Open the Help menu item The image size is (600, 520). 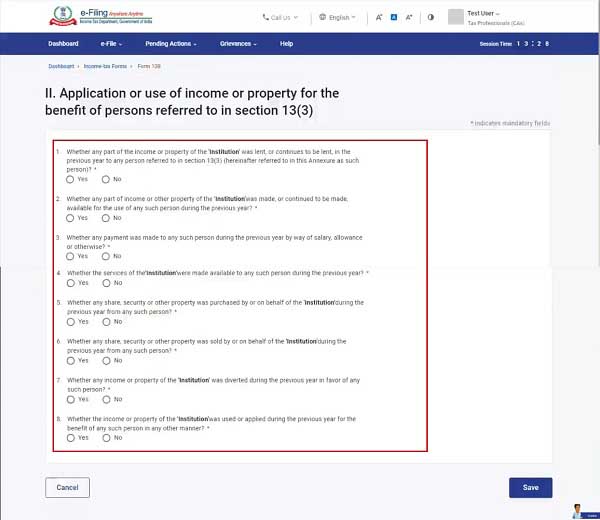click(x=286, y=44)
